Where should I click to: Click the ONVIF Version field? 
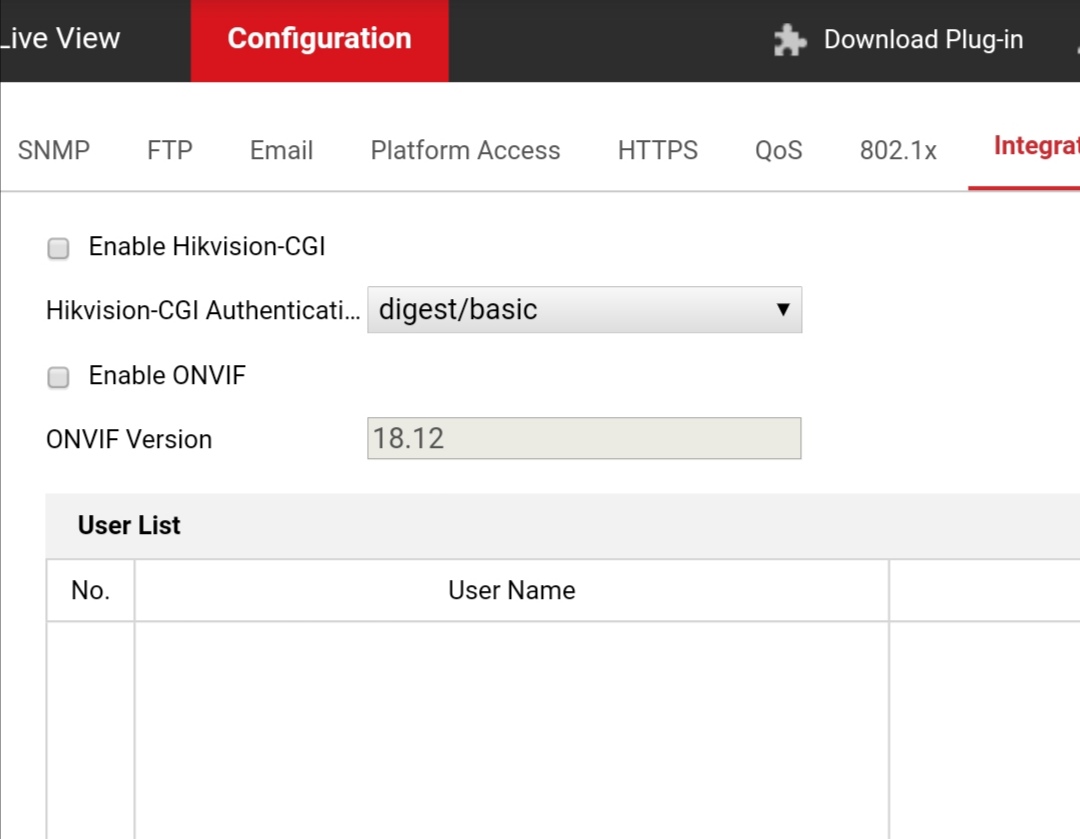pyautogui.click(x=584, y=438)
